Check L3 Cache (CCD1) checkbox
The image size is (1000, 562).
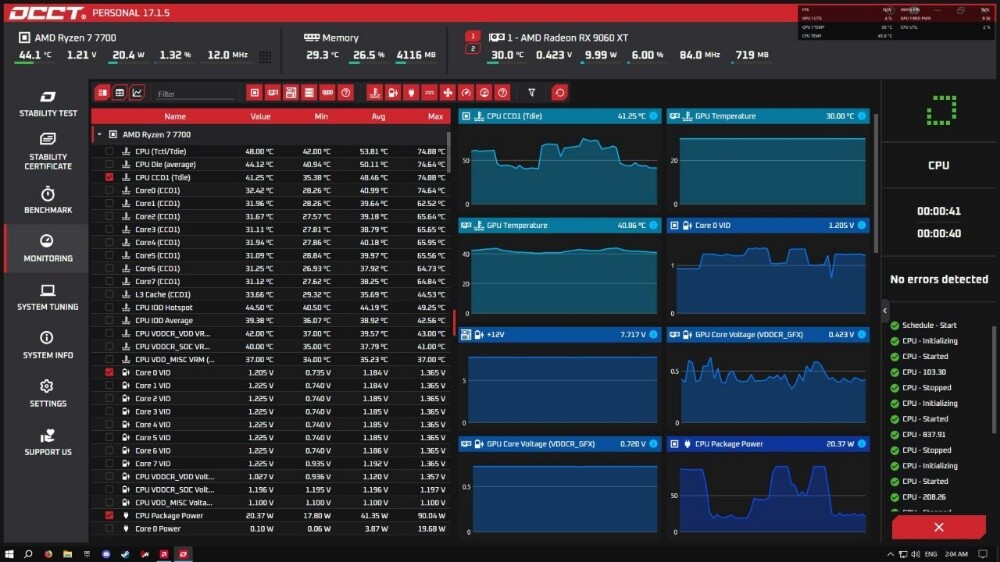pyautogui.click(x=109, y=295)
